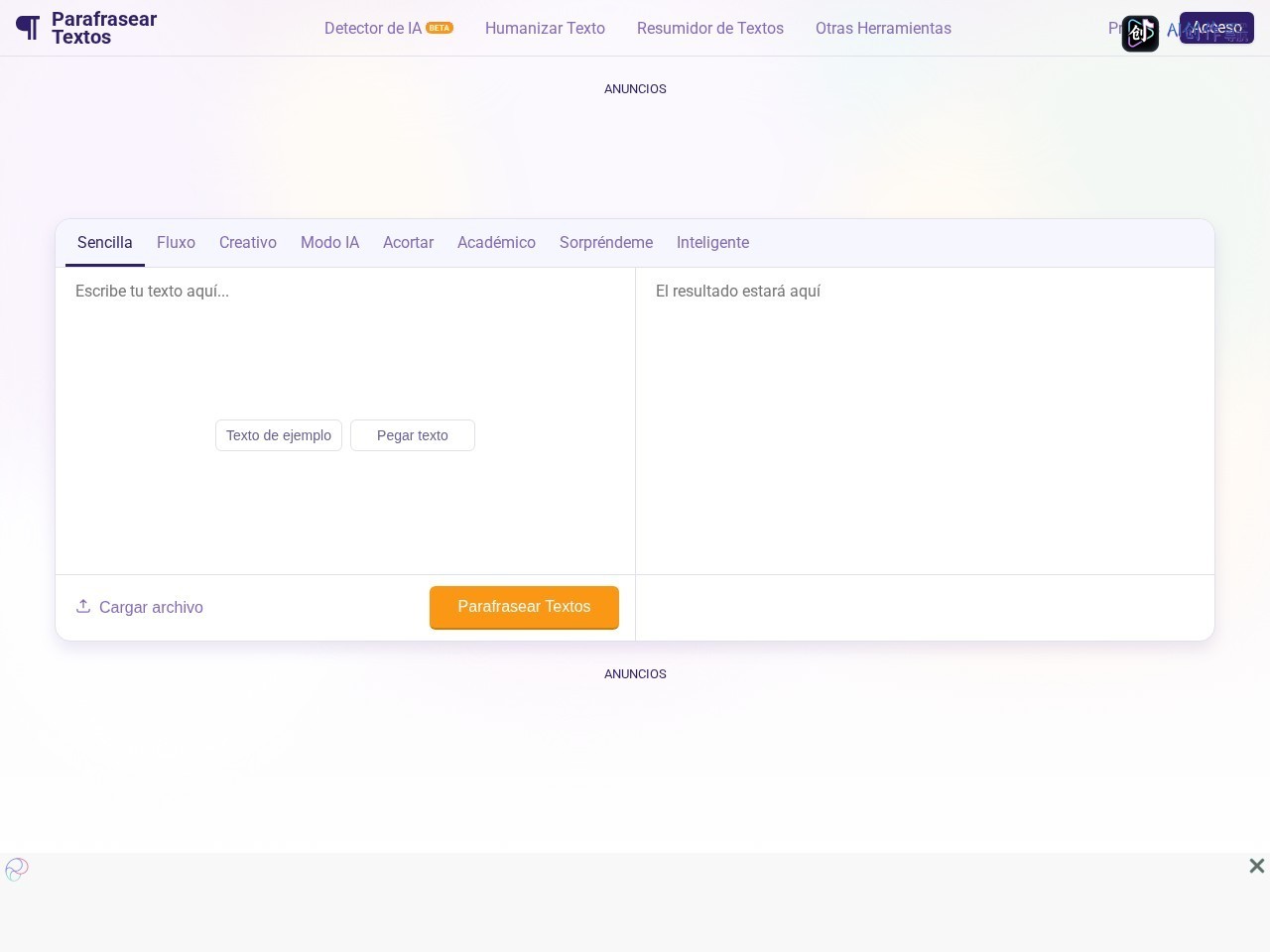
Task: Open Resumidor de Textos link
Action: (x=710, y=28)
